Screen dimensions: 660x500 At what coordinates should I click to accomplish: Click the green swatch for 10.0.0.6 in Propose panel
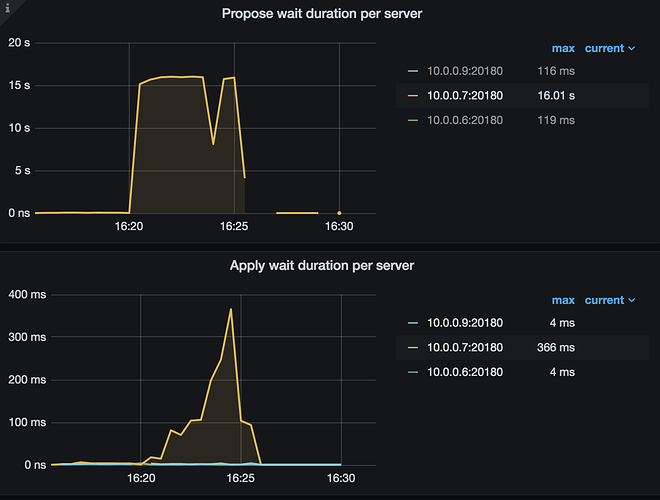pos(413,120)
